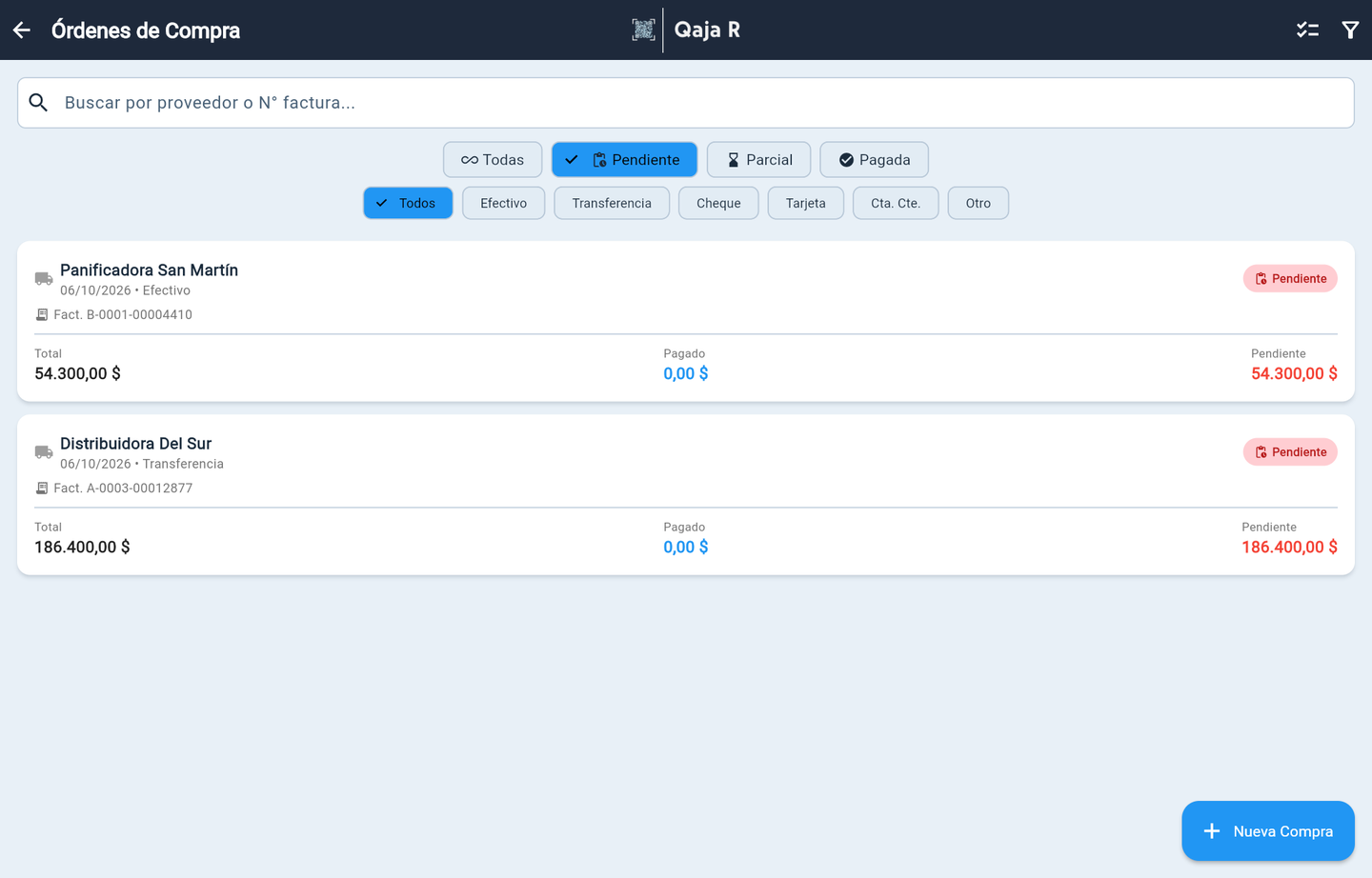
Task: Click Pendiente badge on Distribuidora Del Sur order
Action: pos(1290,452)
